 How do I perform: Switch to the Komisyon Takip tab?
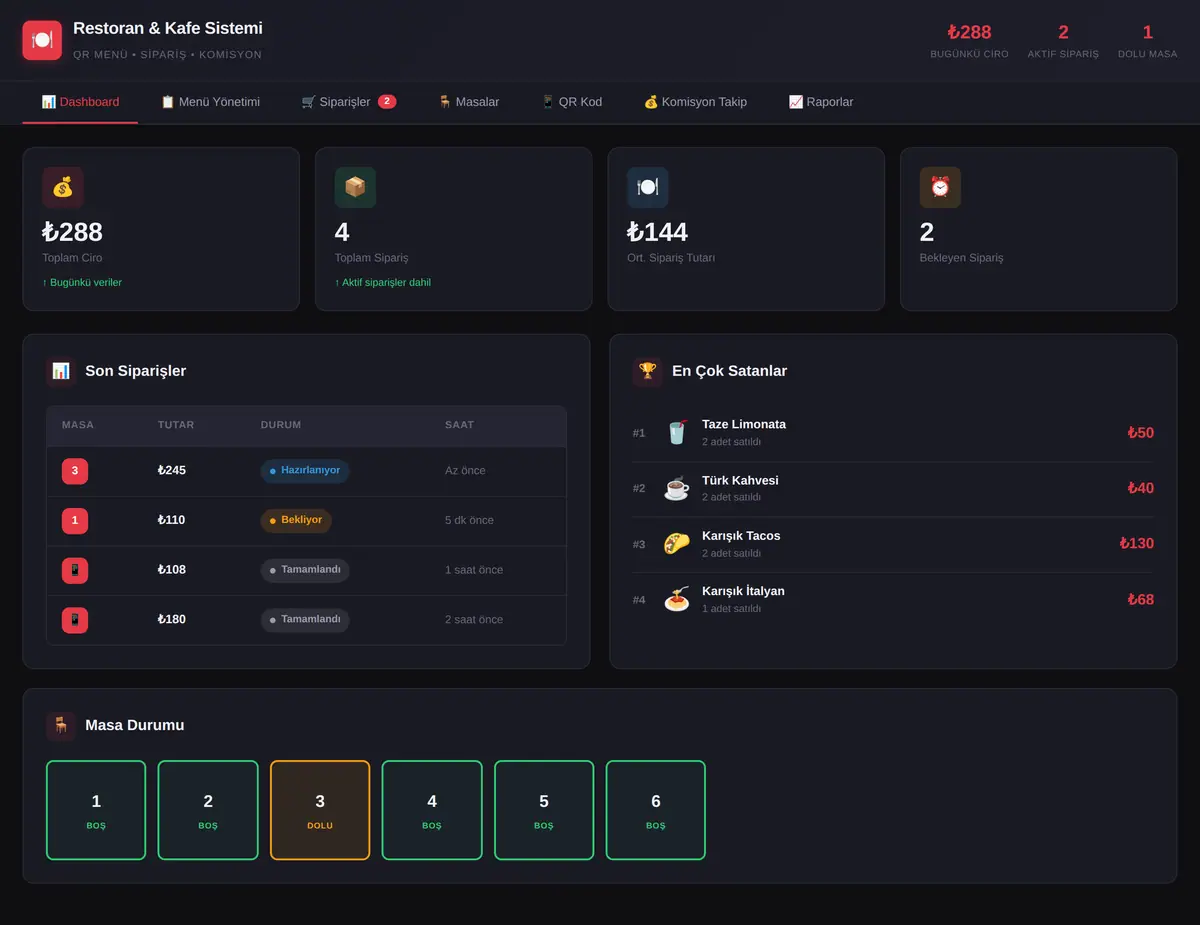695,102
